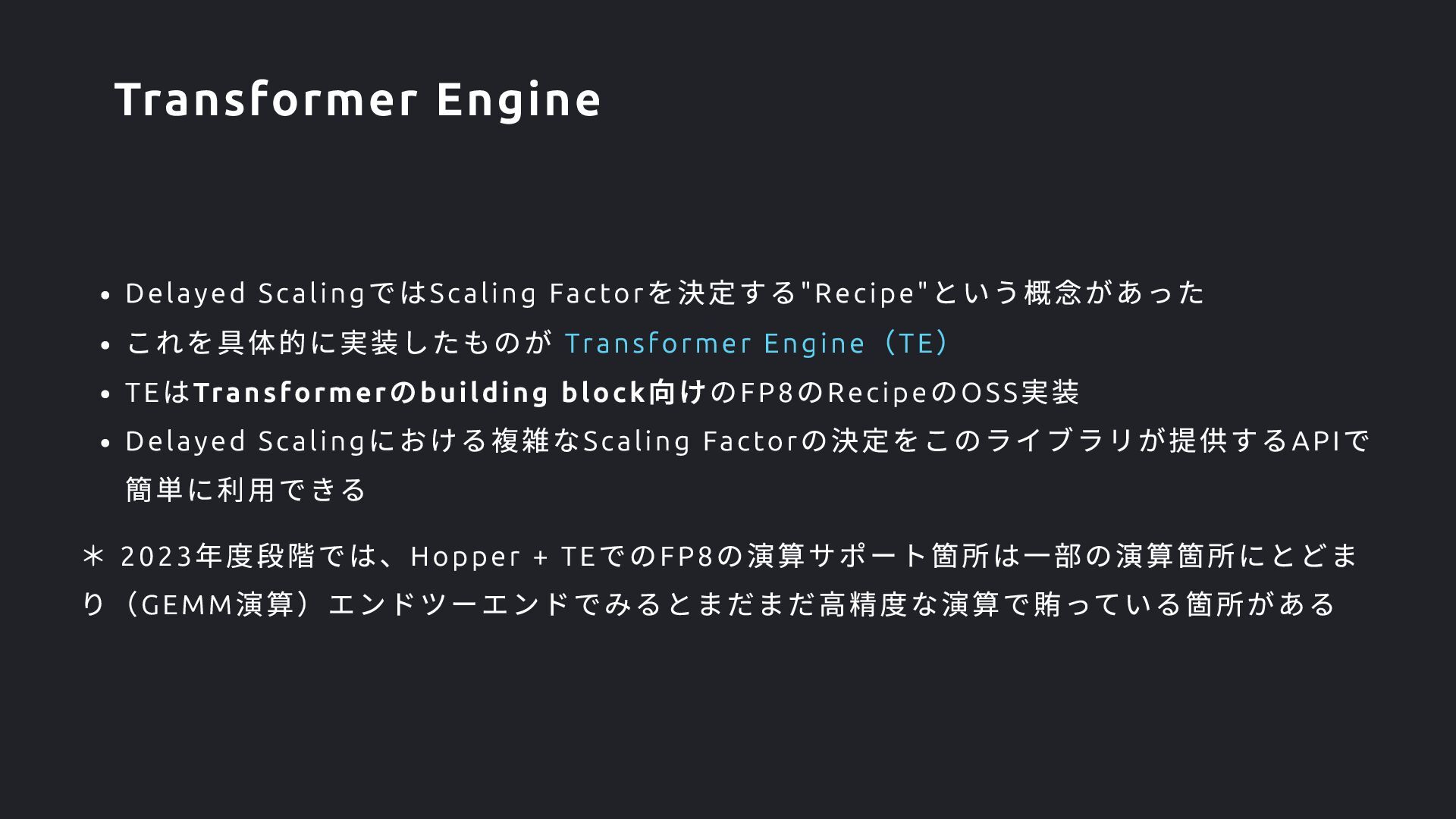Click the bullet dot before Delayed Scalingでは
The height and width of the screenshot is (819, 1456).
106,296
